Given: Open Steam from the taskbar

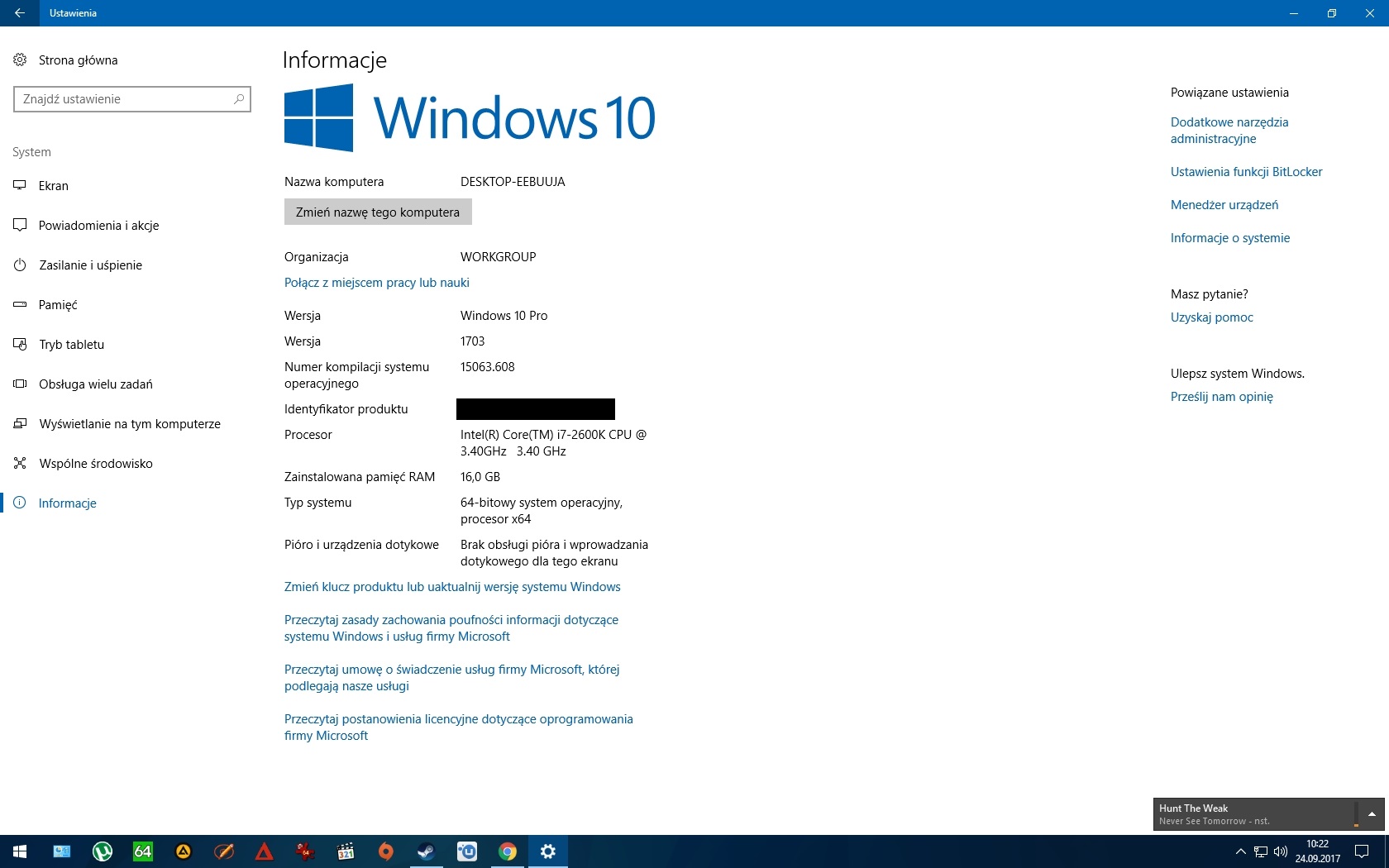Looking at the screenshot, I should coord(427,851).
